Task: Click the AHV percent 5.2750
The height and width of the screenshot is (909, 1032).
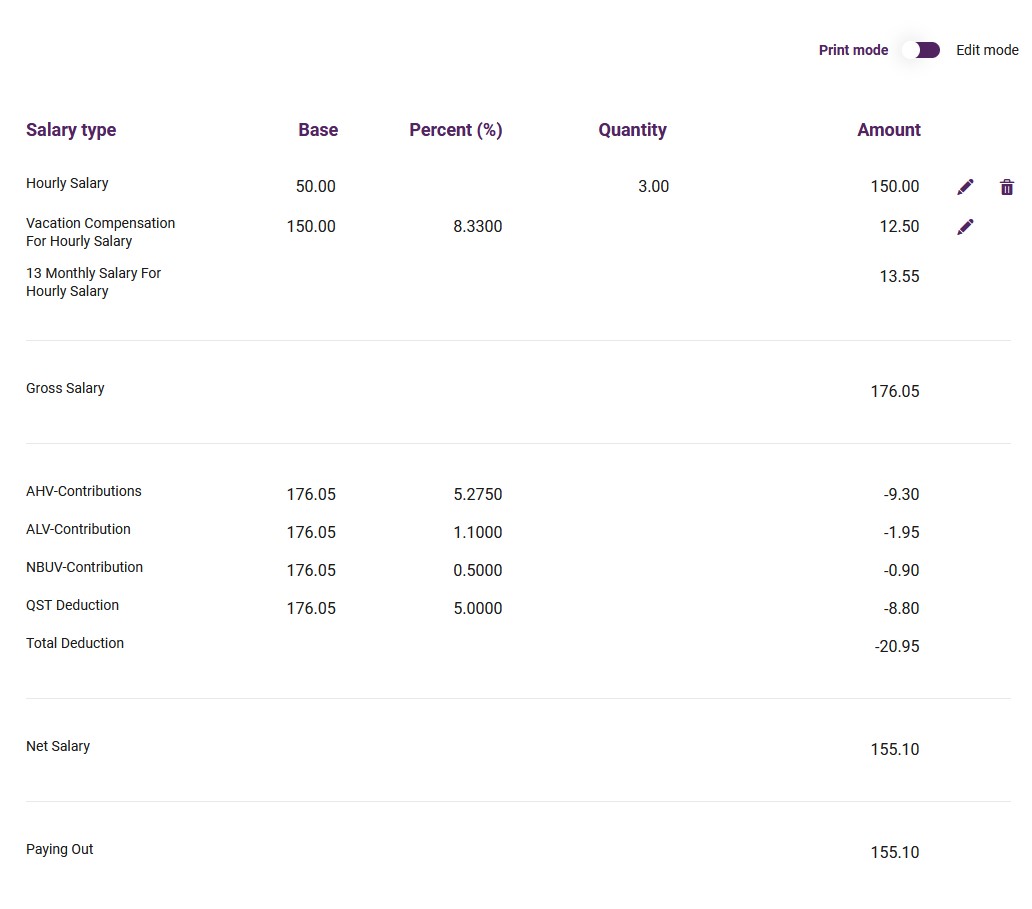Action: point(477,494)
